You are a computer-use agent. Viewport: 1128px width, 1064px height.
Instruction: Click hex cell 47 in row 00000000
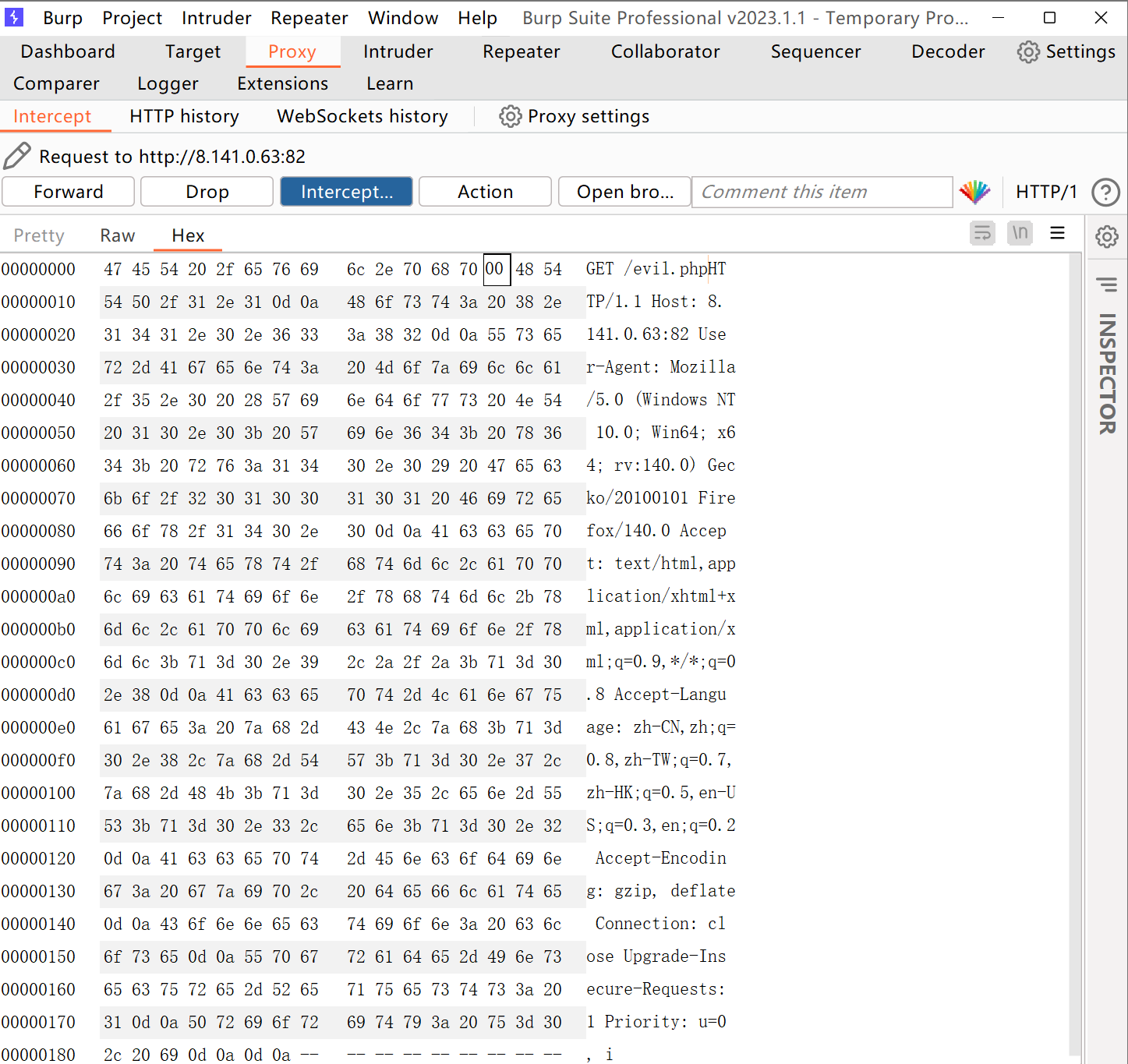click(113, 270)
